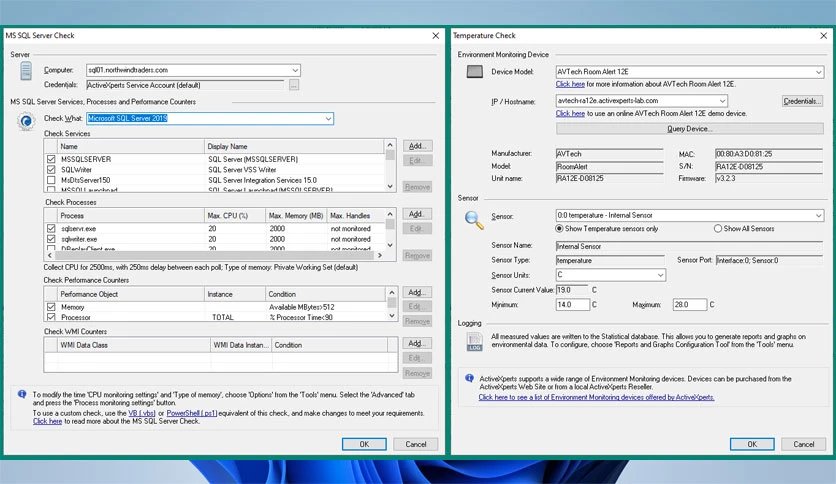Click OK in MS SQL Server Check dialog
This screenshot has width=836, height=484.
[x=364, y=444]
